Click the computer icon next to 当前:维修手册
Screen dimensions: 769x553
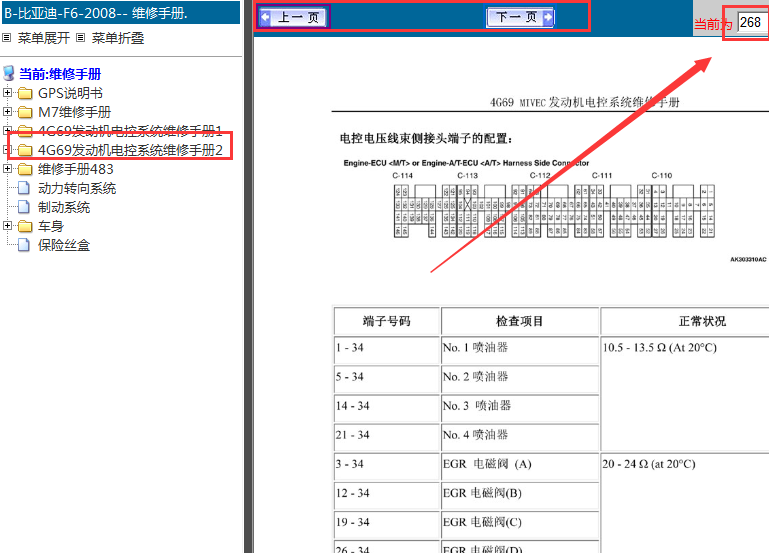tap(8, 74)
